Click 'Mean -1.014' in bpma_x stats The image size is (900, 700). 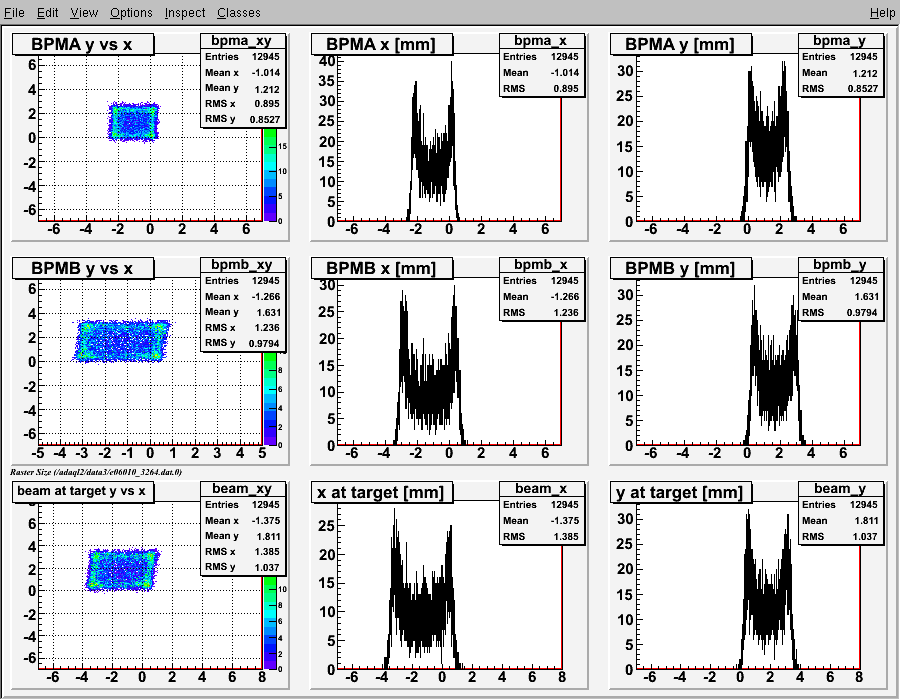[x=541, y=73]
